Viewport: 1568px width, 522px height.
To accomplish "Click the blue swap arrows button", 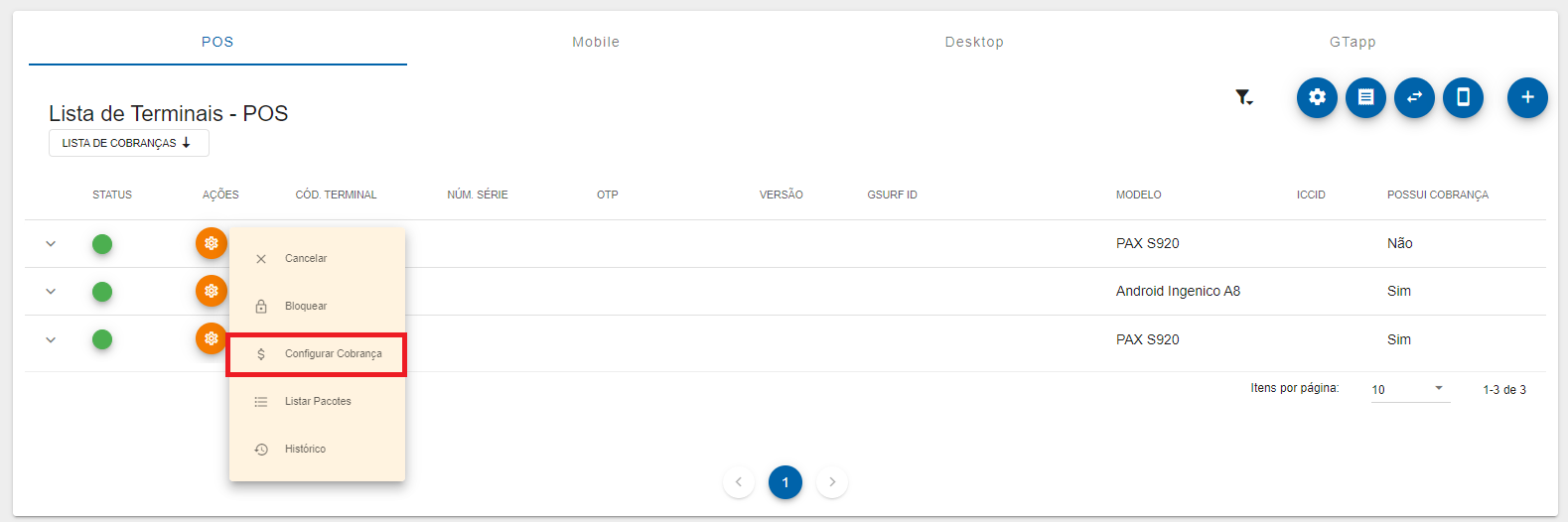I will 1414,97.
